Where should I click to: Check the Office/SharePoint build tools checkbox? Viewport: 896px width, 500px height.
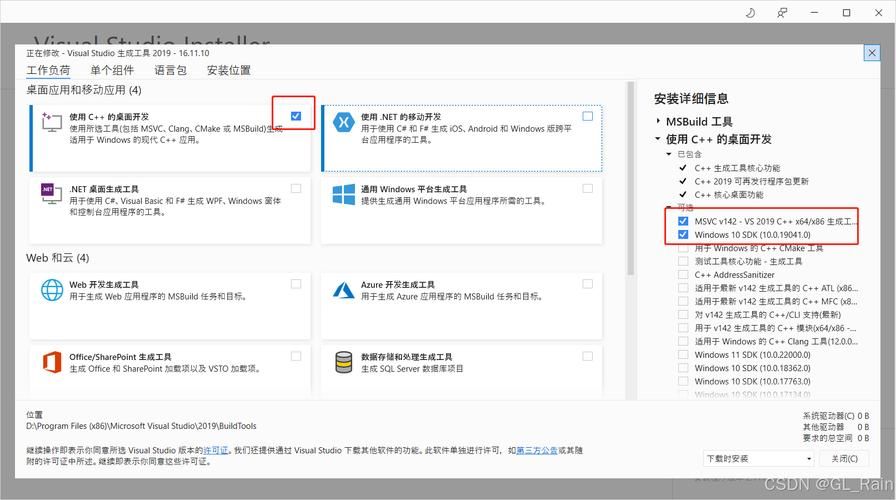pyautogui.click(x=295, y=356)
